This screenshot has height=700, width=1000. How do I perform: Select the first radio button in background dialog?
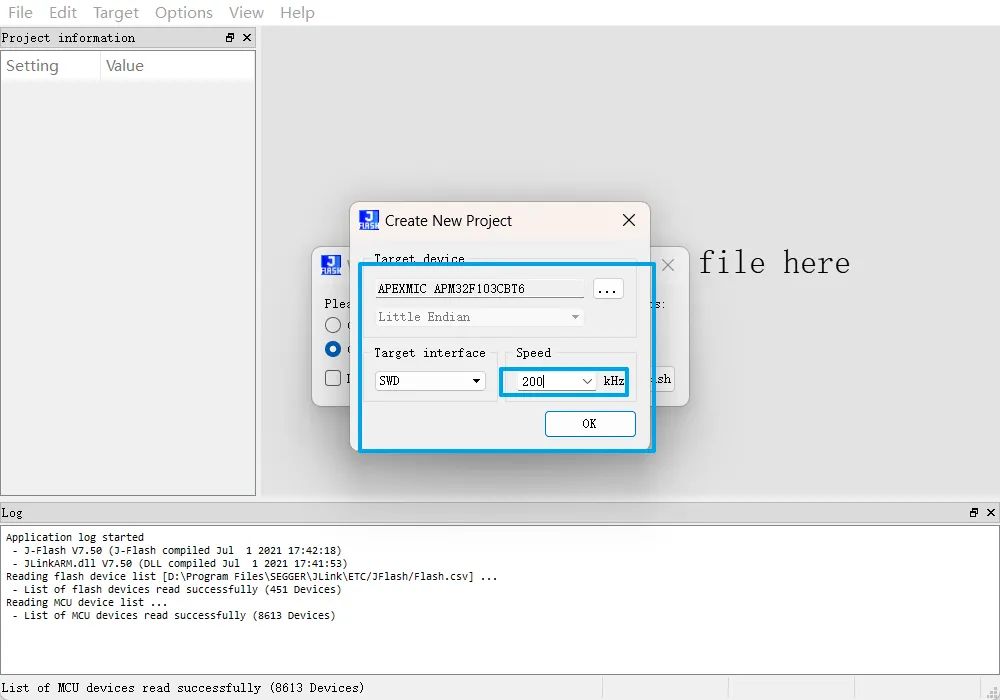click(x=333, y=325)
